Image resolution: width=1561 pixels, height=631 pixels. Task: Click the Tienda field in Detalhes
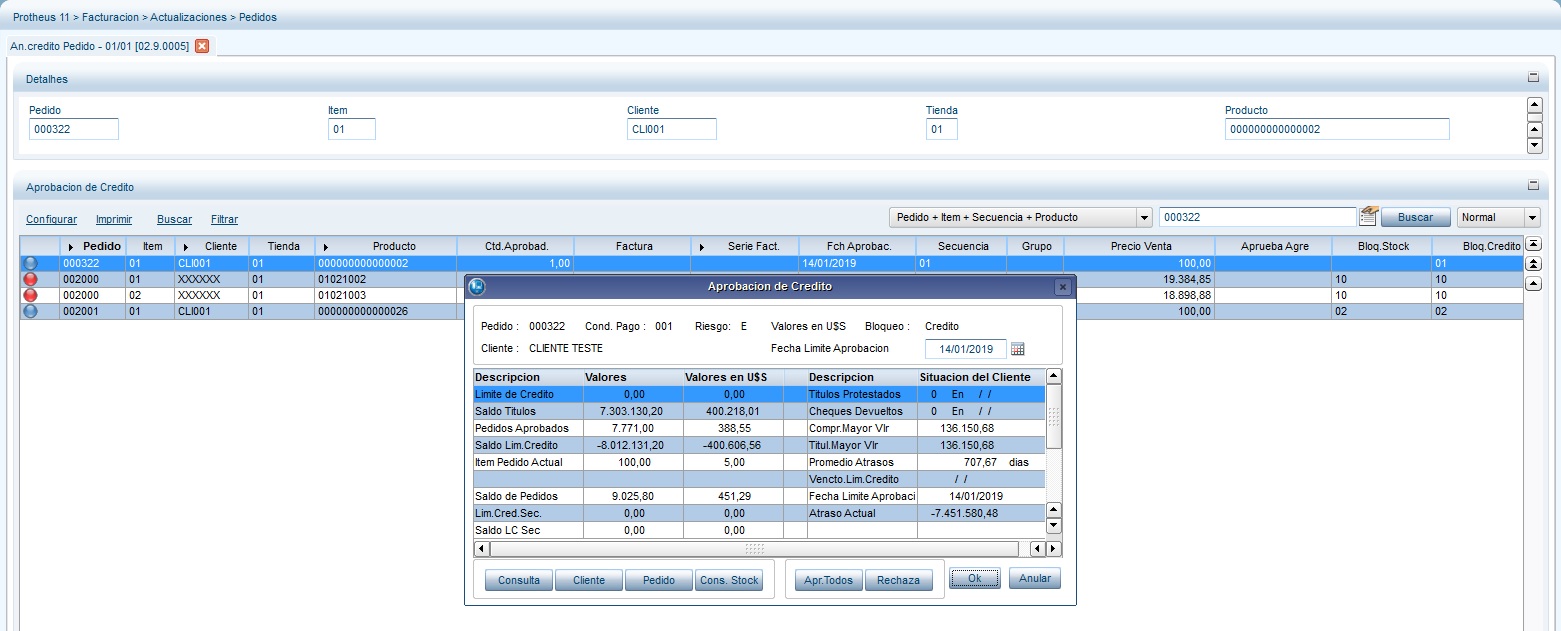click(x=941, y=129)
